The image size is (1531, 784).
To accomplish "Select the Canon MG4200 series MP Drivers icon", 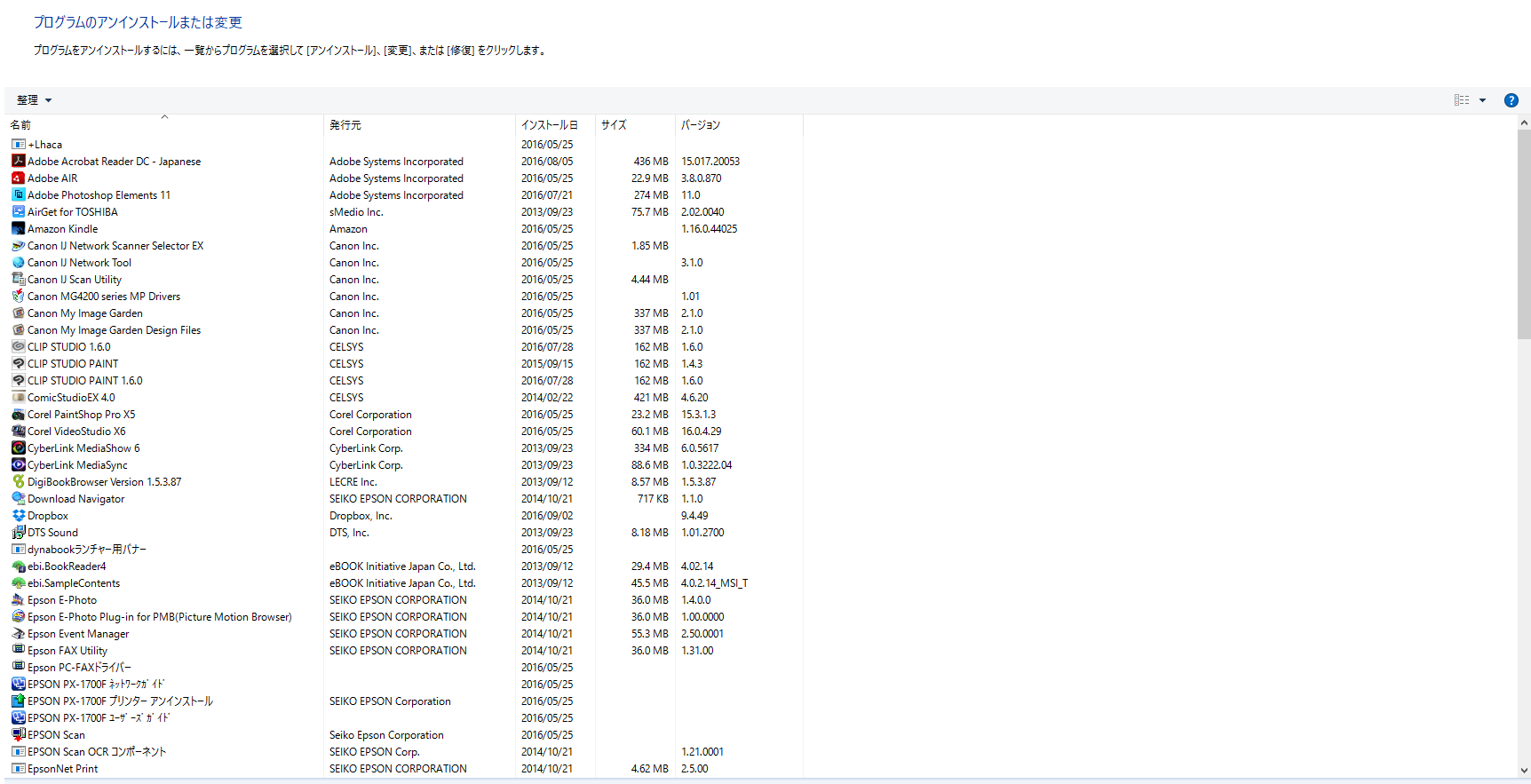I will [18, 296].
